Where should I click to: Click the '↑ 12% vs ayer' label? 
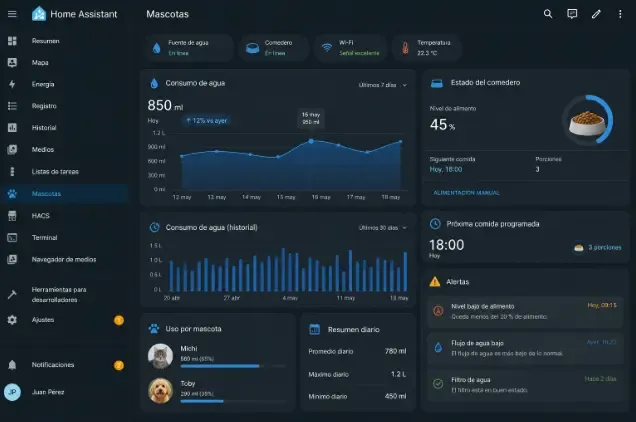[x=206, y=121]
